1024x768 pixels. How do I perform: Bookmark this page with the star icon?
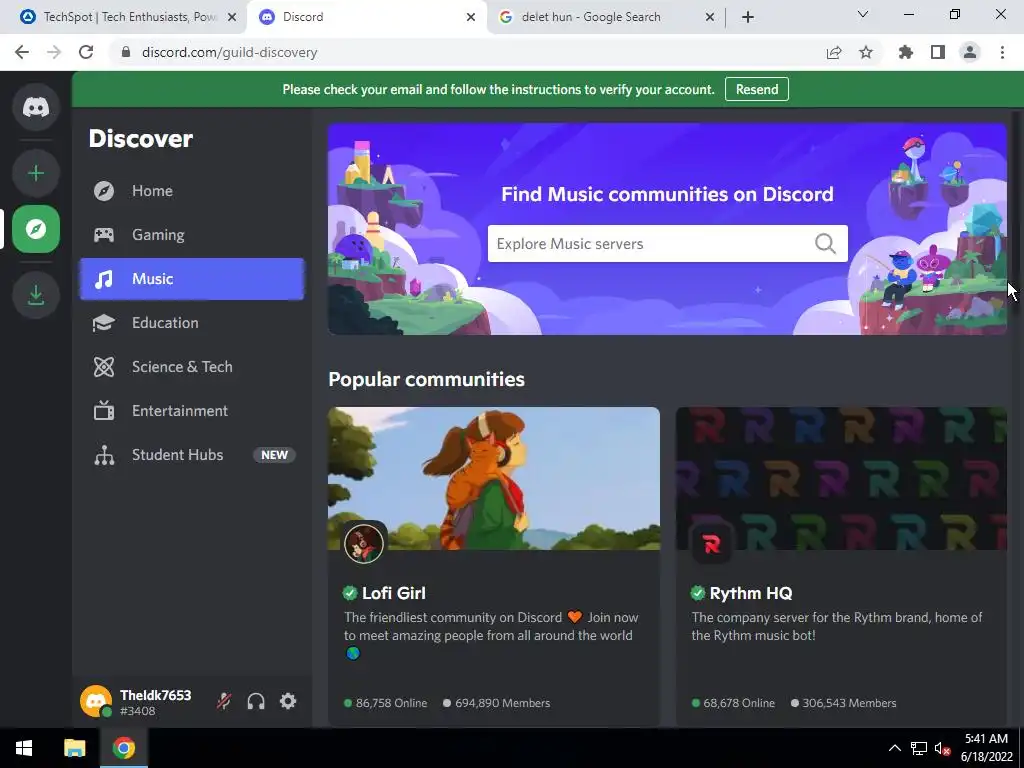[866, 52]
